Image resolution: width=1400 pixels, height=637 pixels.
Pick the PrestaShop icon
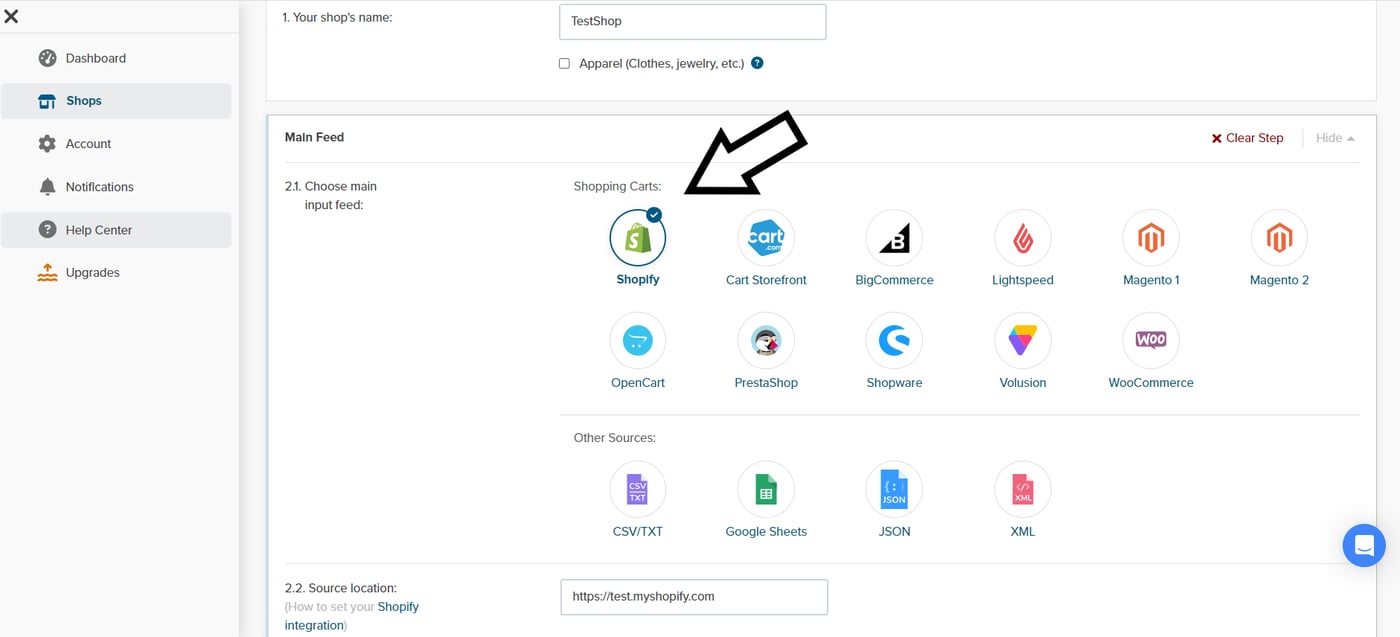pyautogui.click(x=766, y=341)
